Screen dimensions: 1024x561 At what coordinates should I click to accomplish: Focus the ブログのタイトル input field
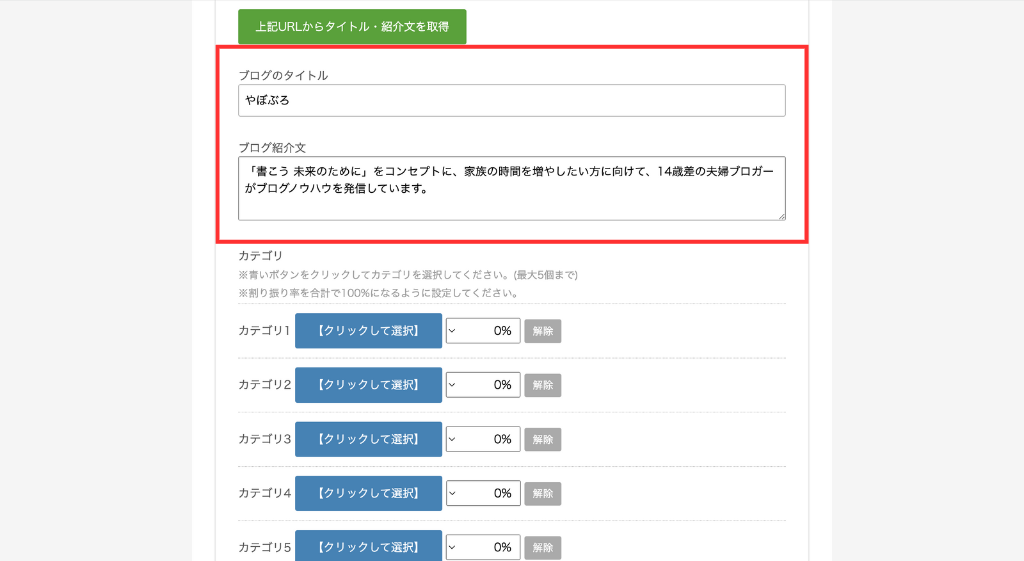pyautogui.click(x=511, y=101)
